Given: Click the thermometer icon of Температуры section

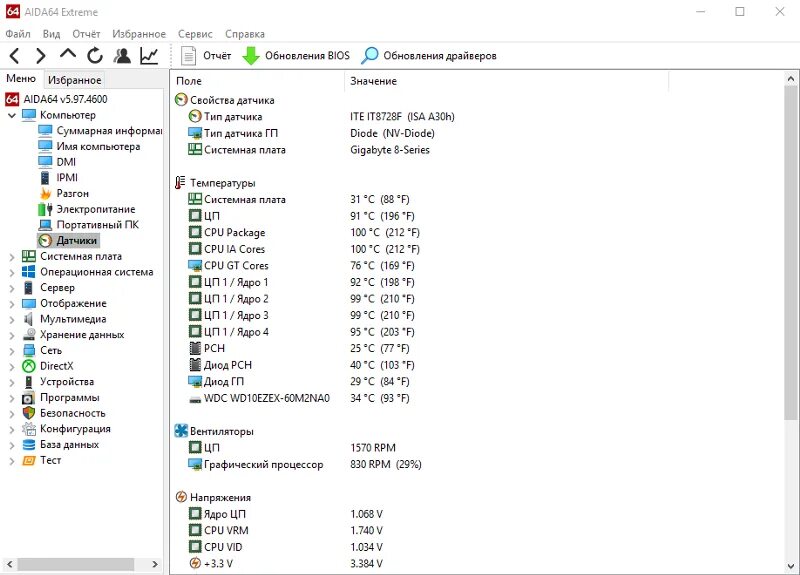Looking at the screenshot, I should 180,183.
